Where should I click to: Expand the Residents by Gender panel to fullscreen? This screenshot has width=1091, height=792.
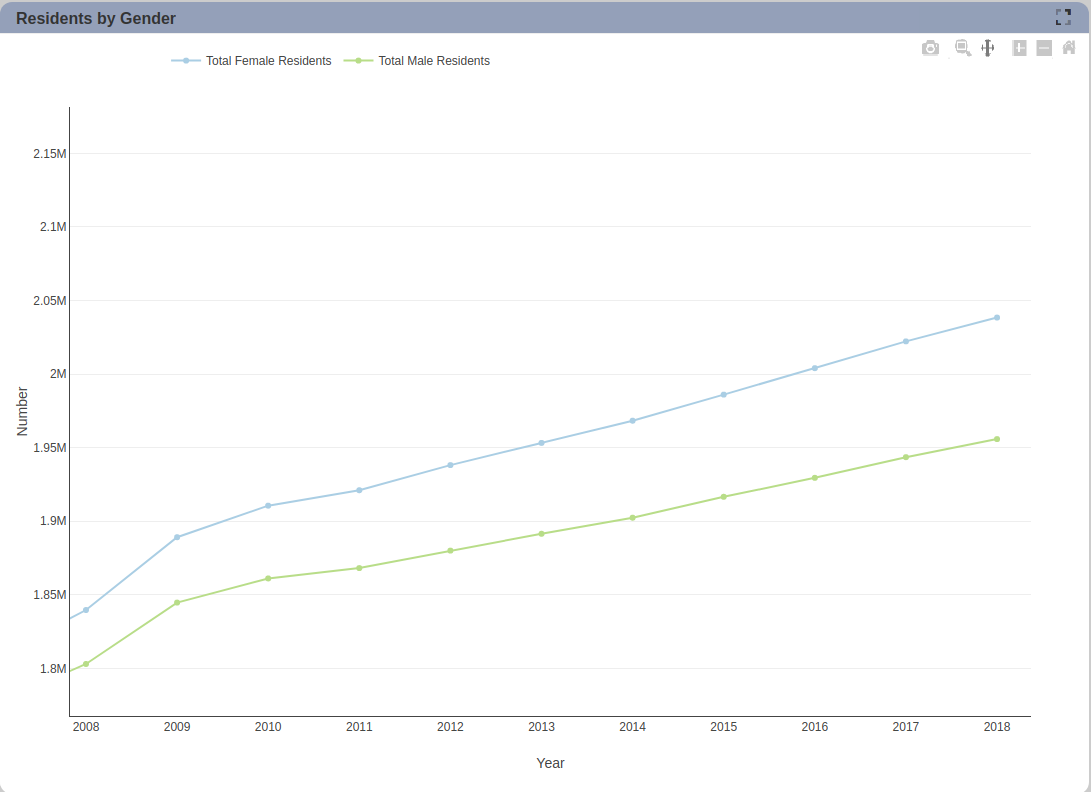[1063, 17]
